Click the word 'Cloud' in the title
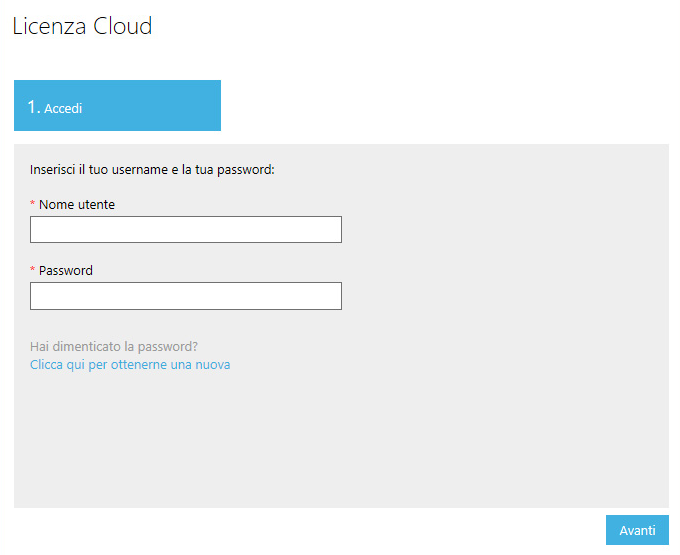The height and width of the screenshot is (555, 680). pos(123,26)
